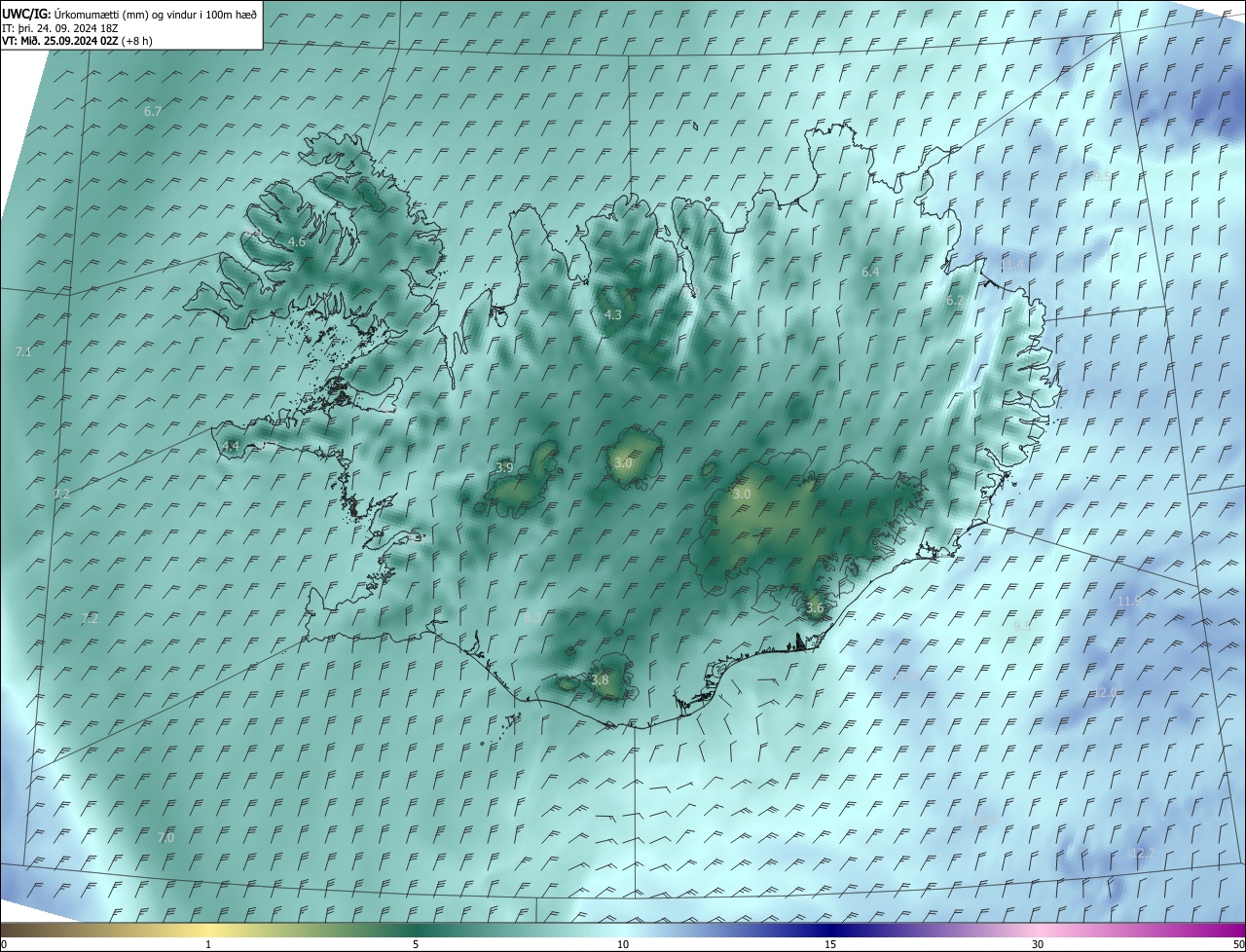Screen dimensions: 1246x952
Task: Click the '3.9' value on the map
Action: [x=504, y=468]
